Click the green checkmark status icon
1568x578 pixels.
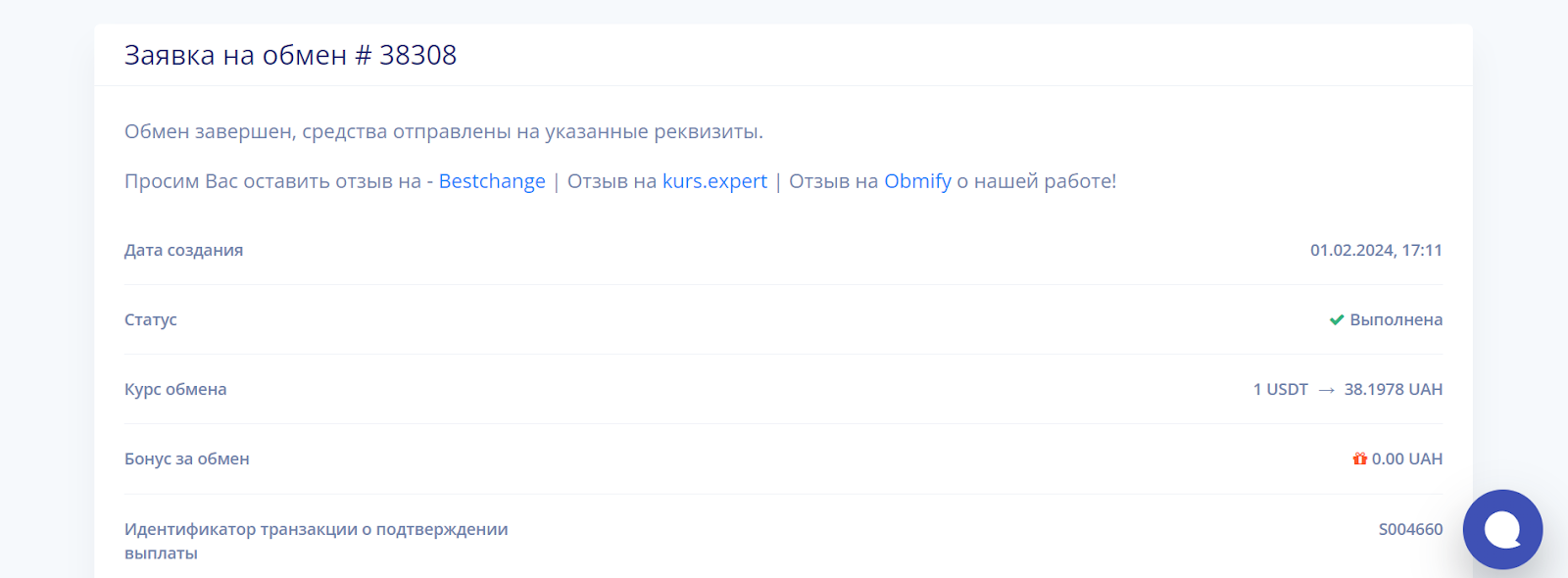pos(1337,320)
